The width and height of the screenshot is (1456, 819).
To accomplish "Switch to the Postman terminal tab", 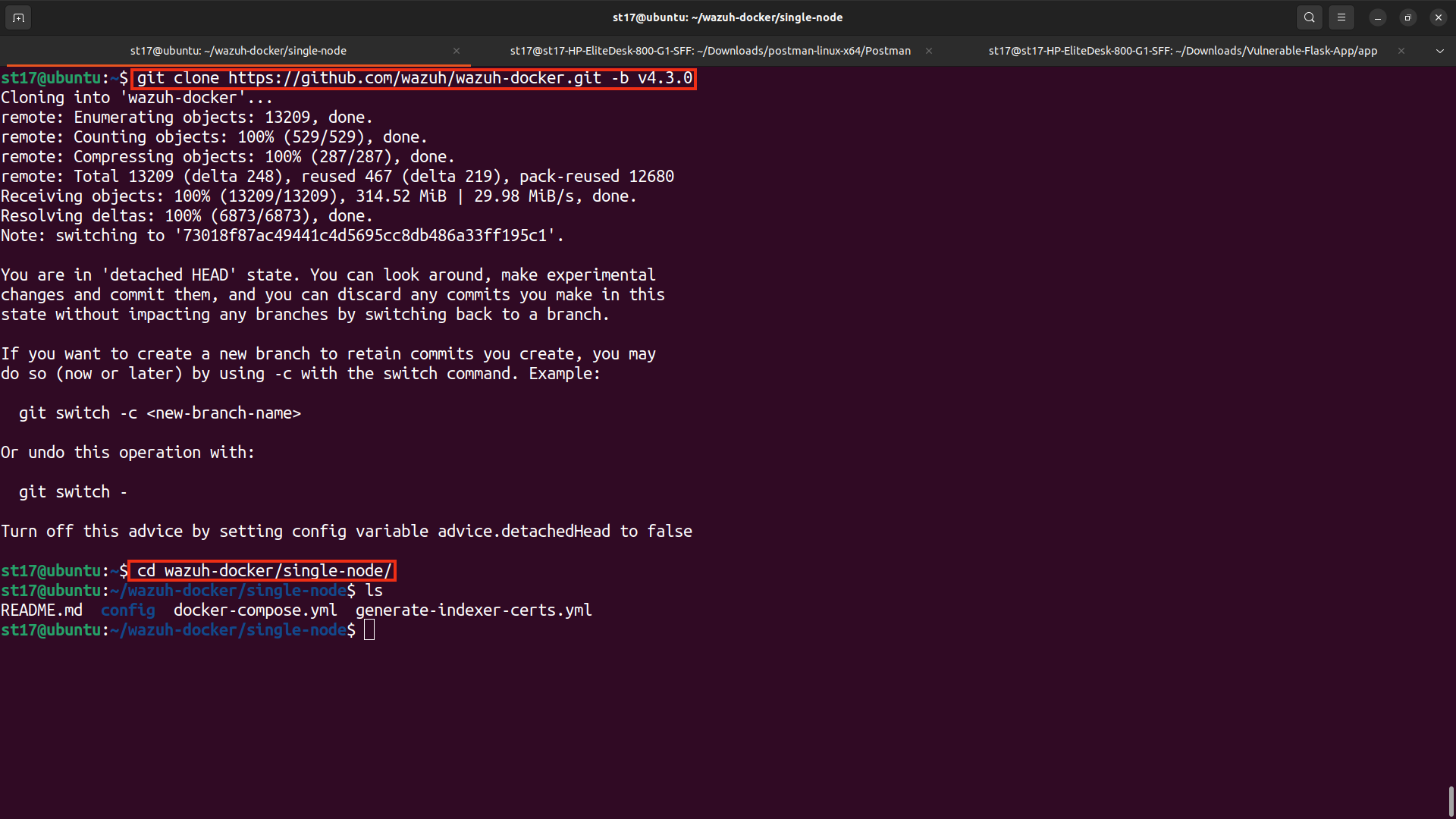I will 710,51.
